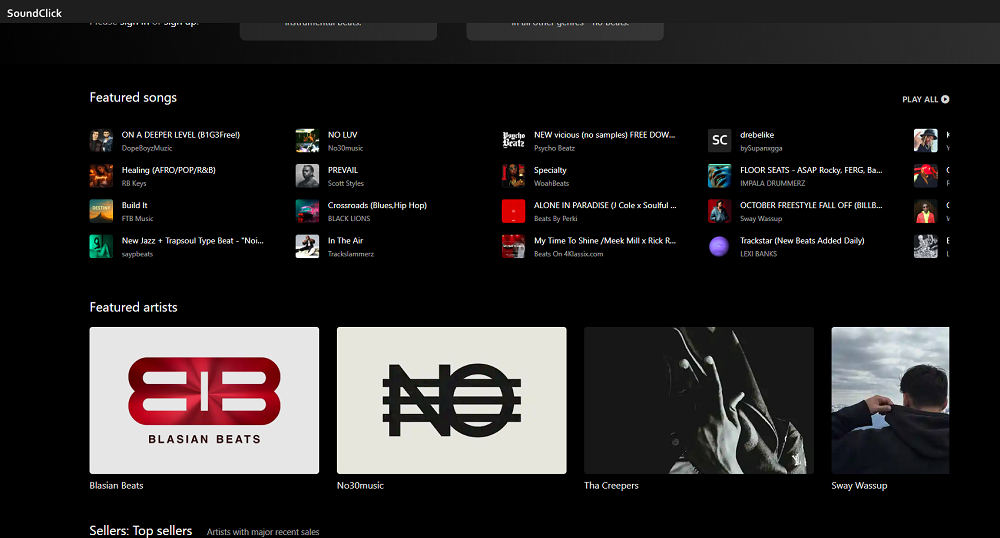Click the Trackslammerz artist link
Viewport: 1000px width, 538px height.
pos(351,254)
